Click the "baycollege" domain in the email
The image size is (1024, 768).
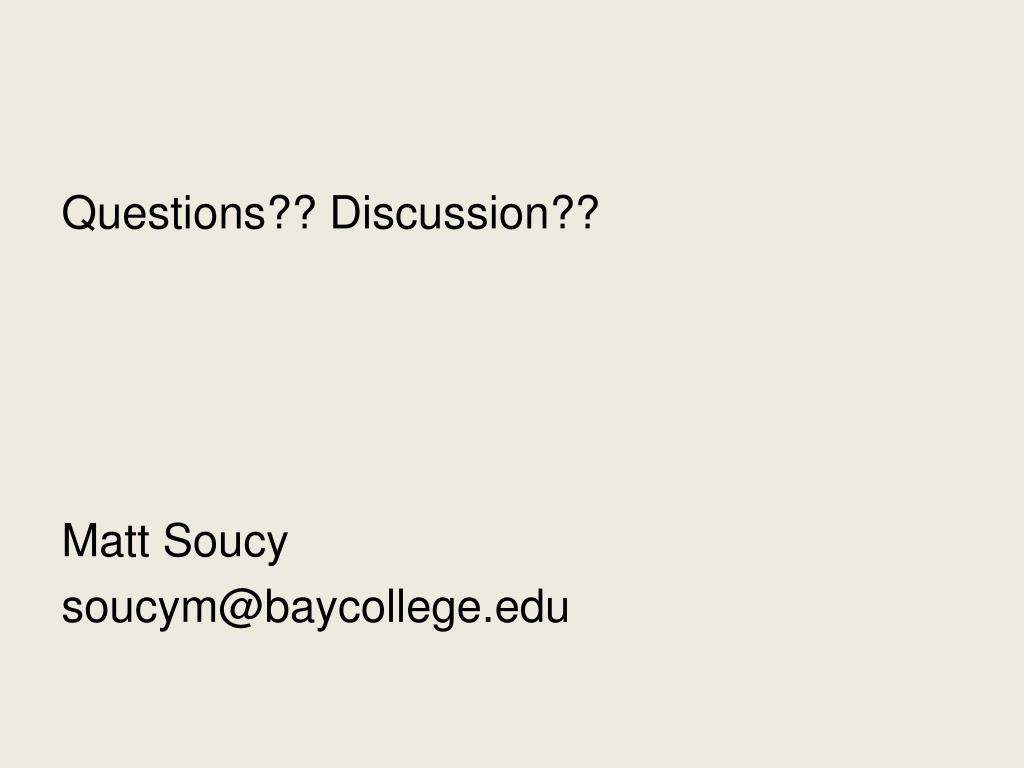pos(374,609)
